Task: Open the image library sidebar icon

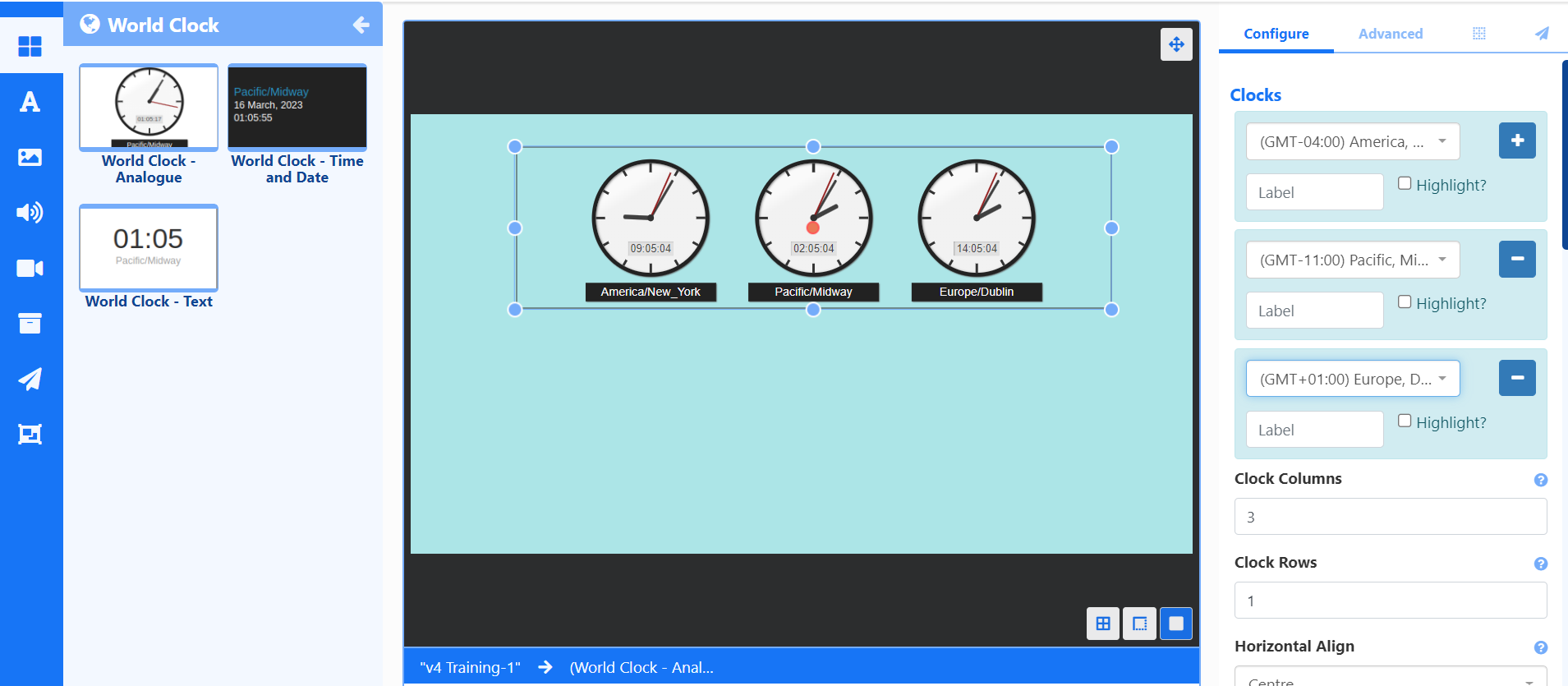Action: click(x=30, y=157)
